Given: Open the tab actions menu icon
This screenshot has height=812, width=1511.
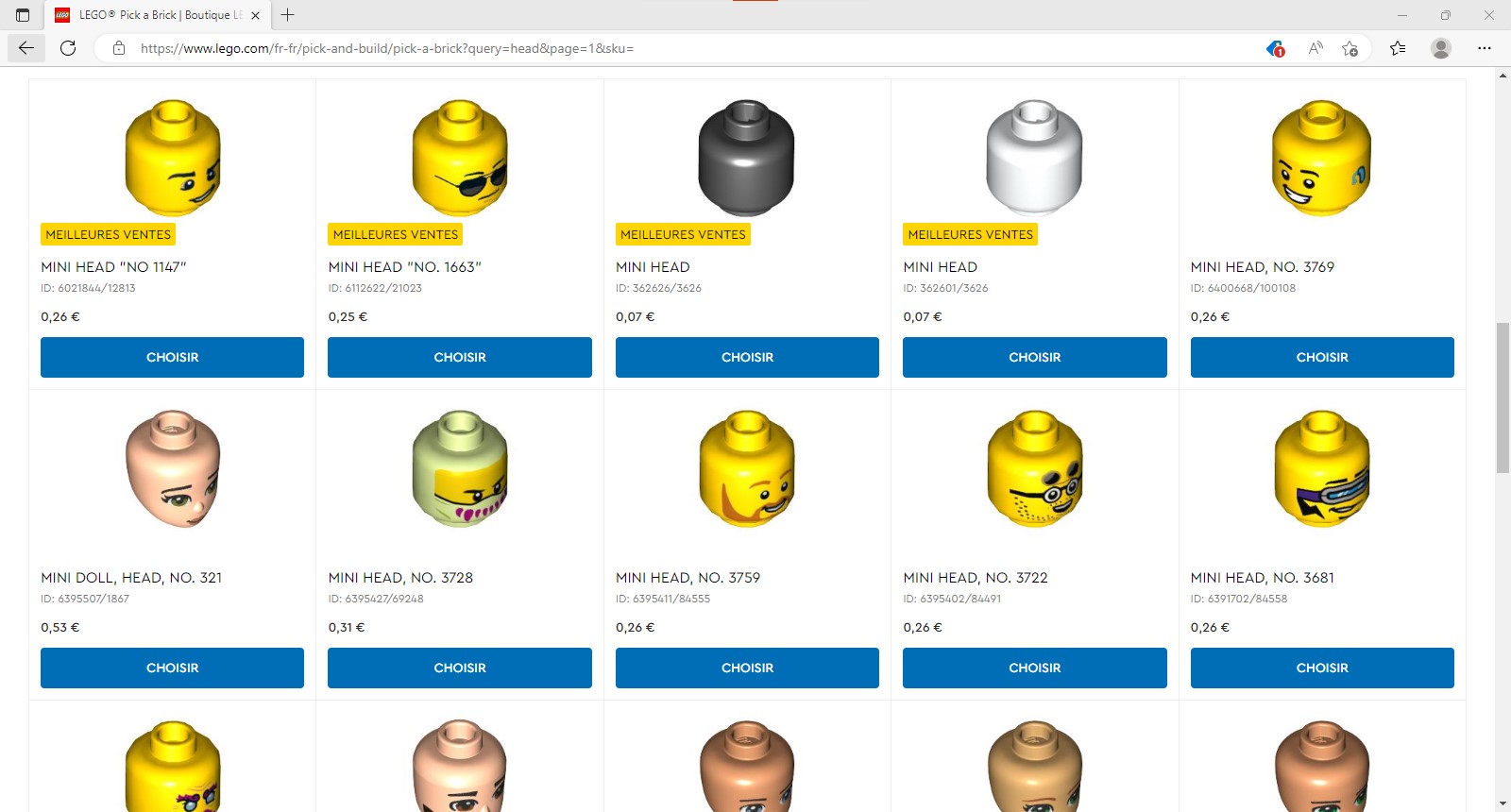Looking at the screenshot, I should tap(23, 15).
